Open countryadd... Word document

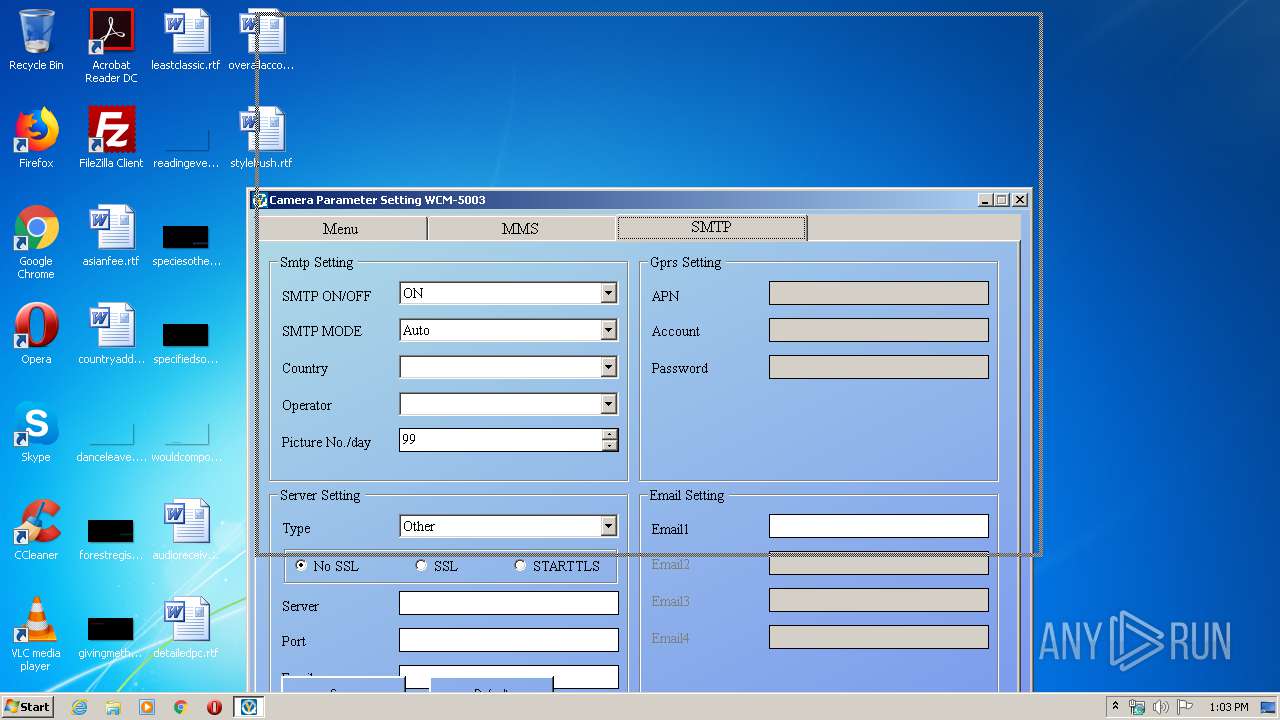point(111,335)
